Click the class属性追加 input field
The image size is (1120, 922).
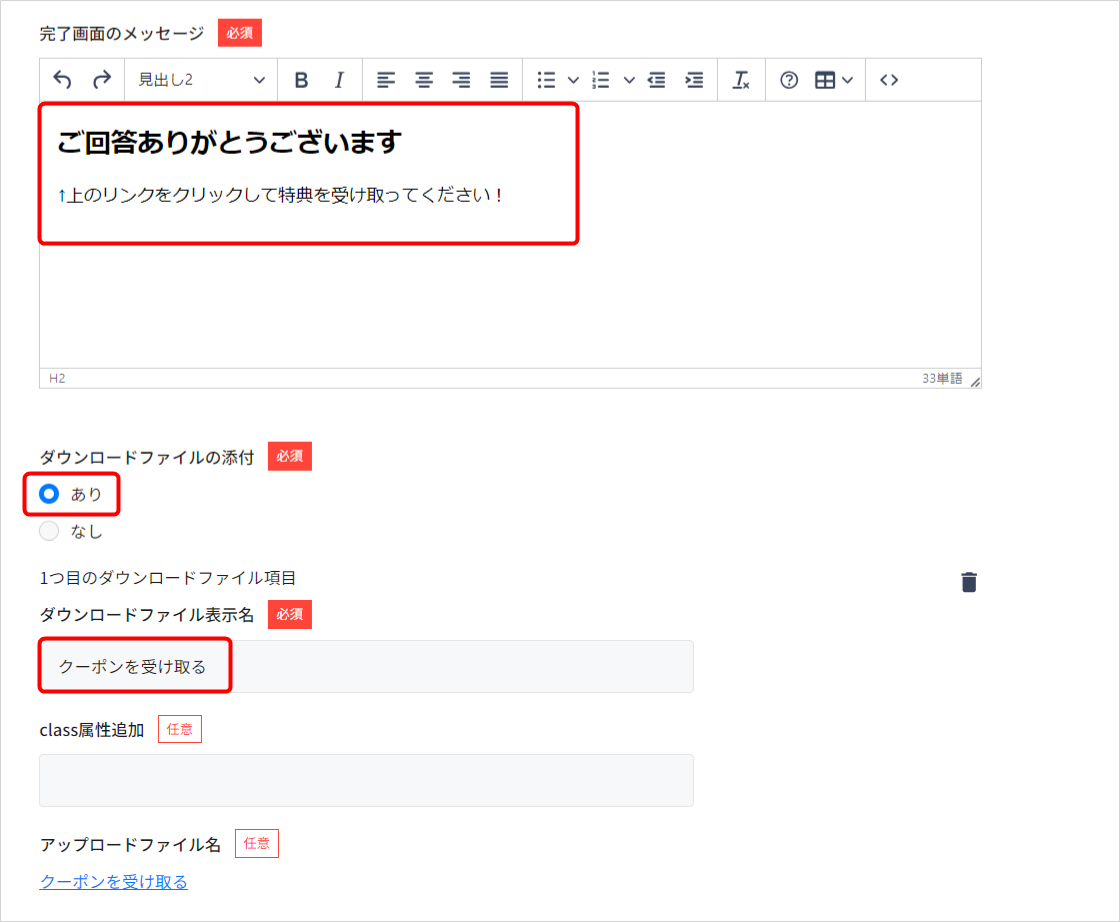[x=366, y=780]
